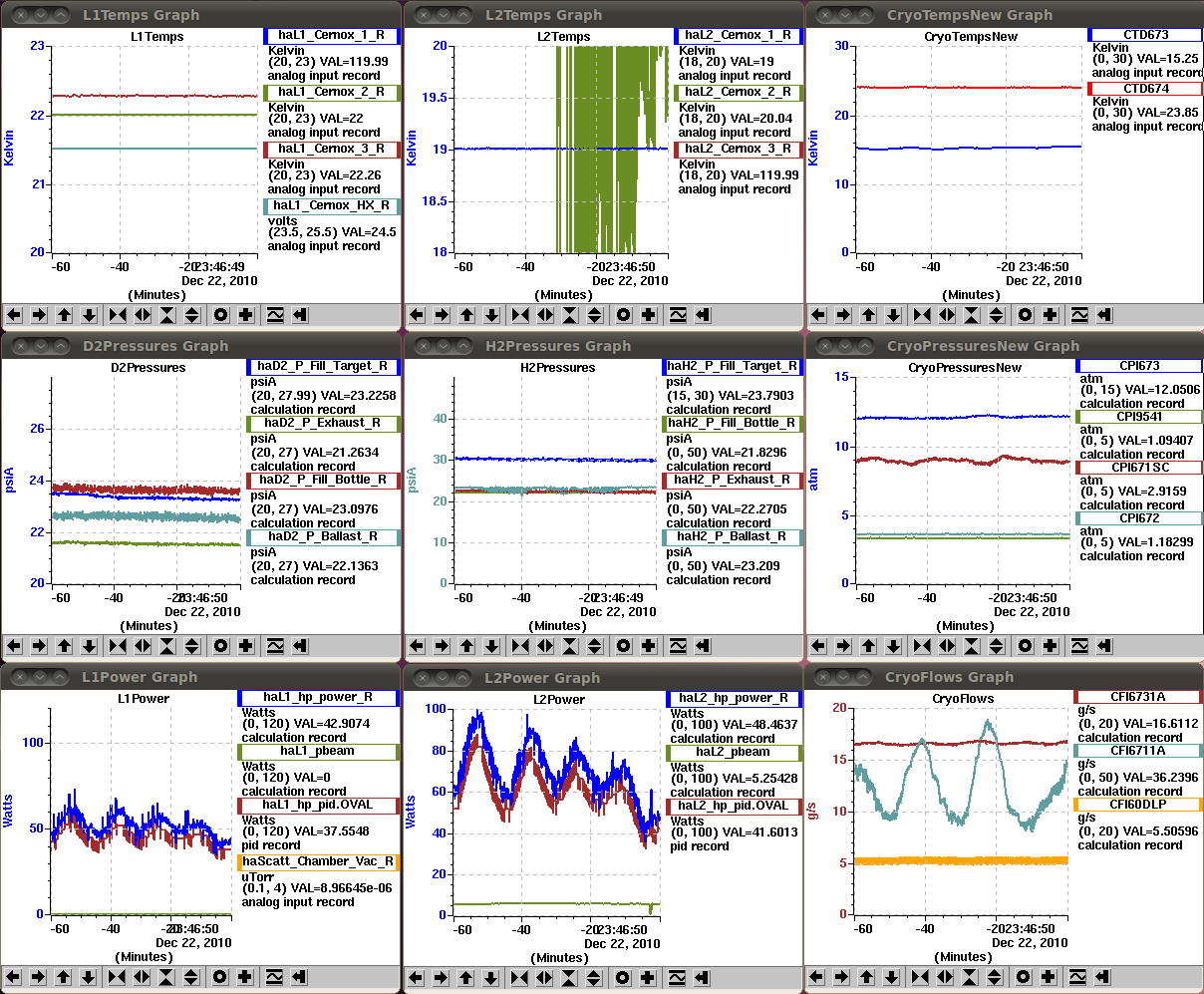Pan right in H2Pressures Graph toolbar
Viewport: 1204px width, 994px height.
(x=442, y=646)
